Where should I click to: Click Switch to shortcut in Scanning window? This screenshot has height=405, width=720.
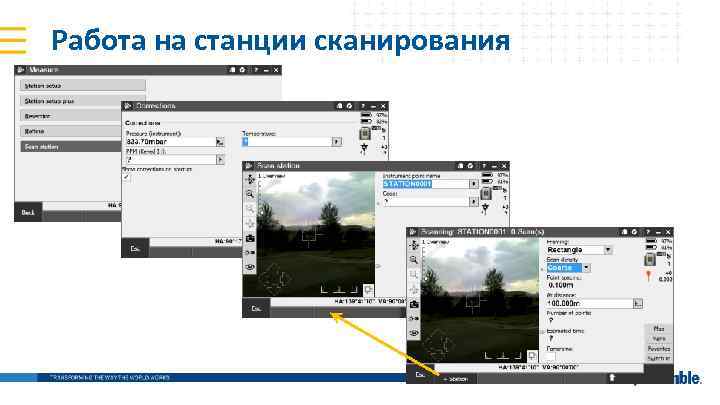(x=659, y=358)
